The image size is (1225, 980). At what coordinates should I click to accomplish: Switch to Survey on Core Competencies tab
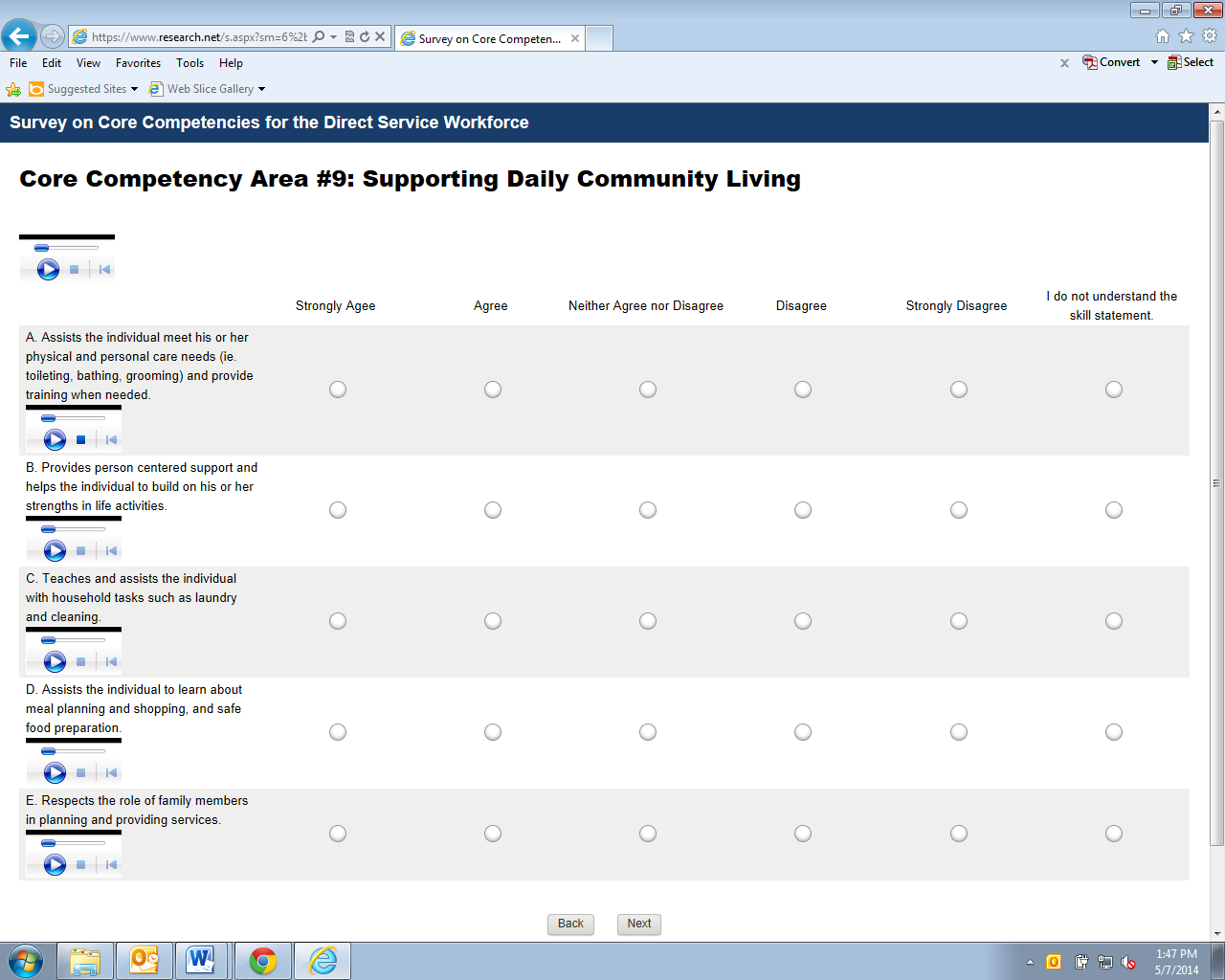[x=489, y=39]
